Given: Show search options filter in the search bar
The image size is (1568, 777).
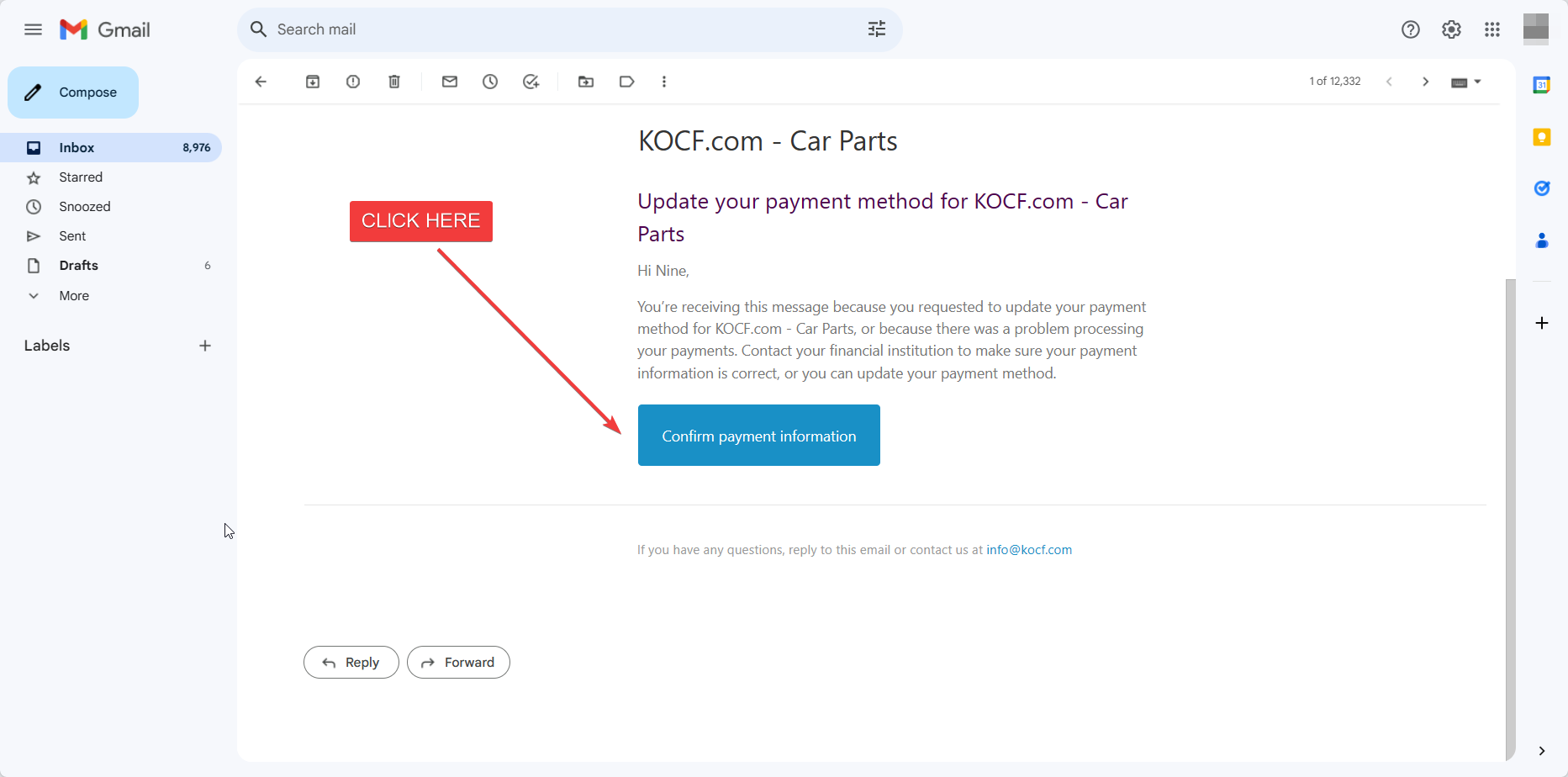Looking at the screenshot, I should point(877,29).
